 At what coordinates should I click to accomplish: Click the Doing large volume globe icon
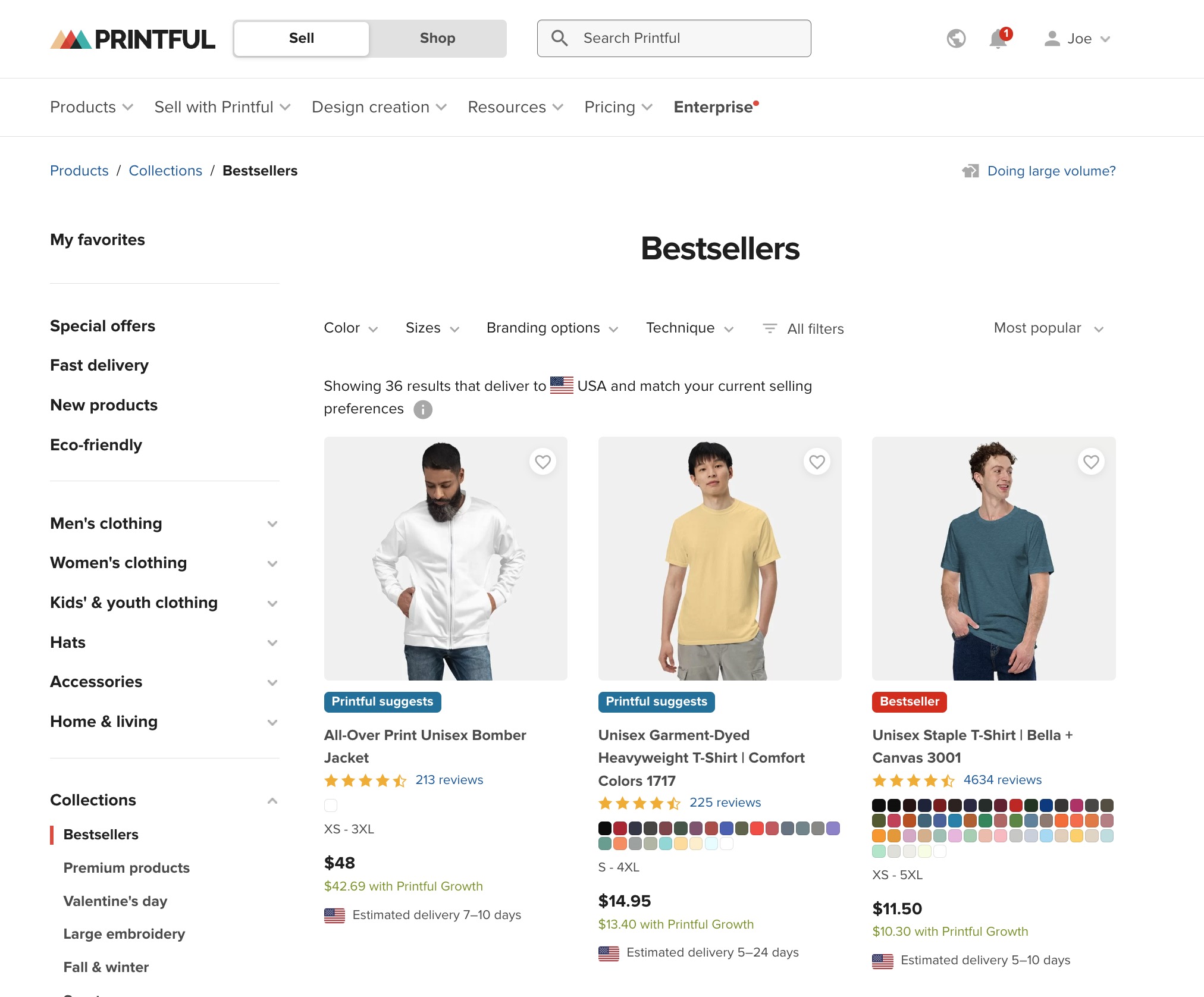970,171
